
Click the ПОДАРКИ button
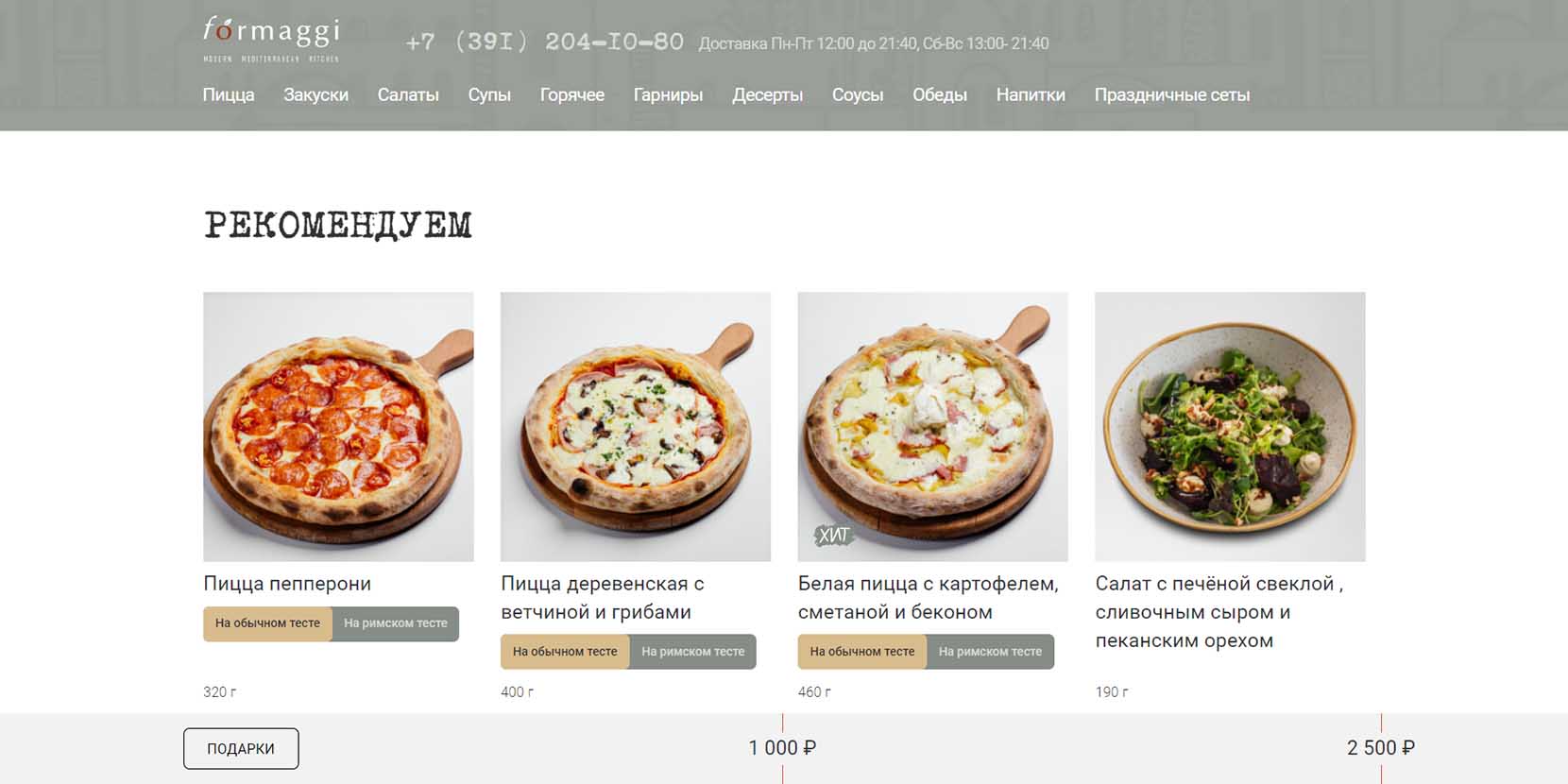click(x=241, y=748)
